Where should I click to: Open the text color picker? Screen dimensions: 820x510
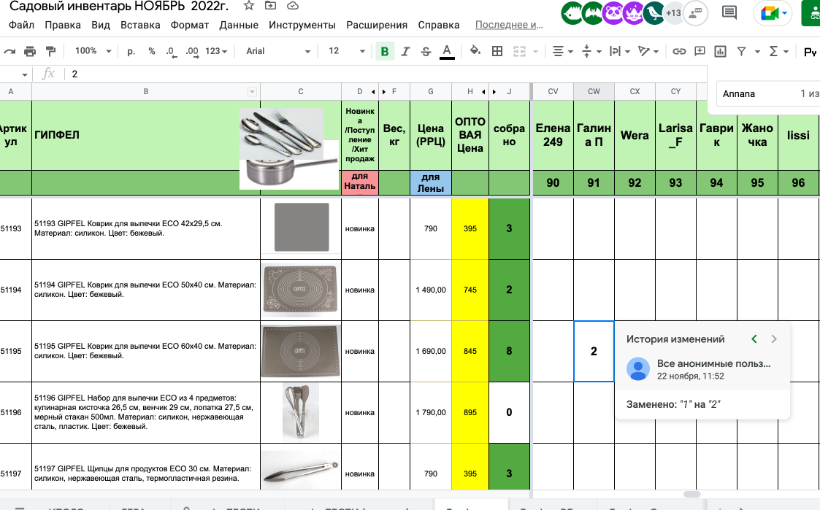point(447,51)
